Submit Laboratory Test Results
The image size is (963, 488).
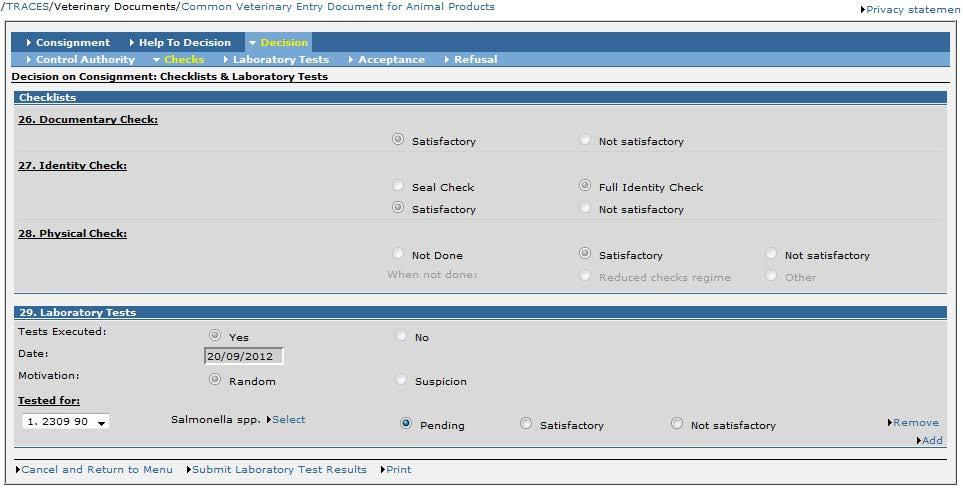pos(277,470)
